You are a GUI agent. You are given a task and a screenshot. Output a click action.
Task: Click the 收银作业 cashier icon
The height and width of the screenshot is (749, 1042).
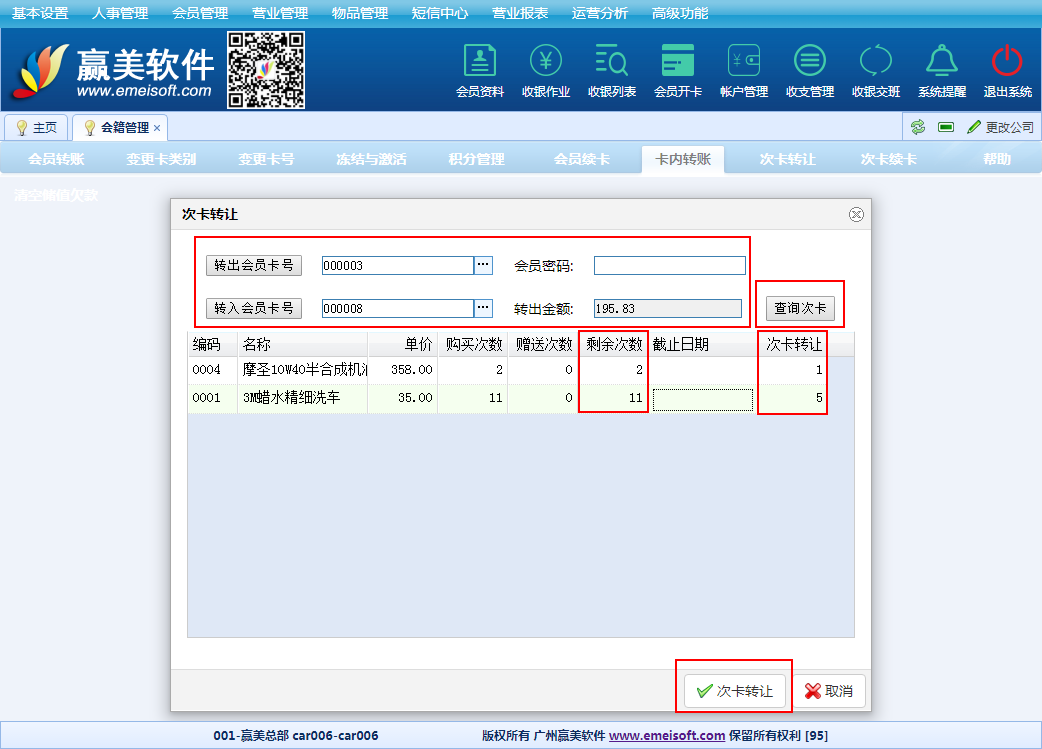[546, 62]
